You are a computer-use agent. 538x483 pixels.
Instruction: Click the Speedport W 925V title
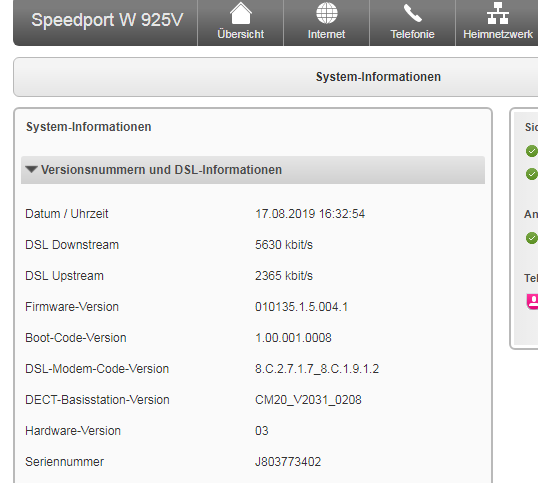click(107, 20)
